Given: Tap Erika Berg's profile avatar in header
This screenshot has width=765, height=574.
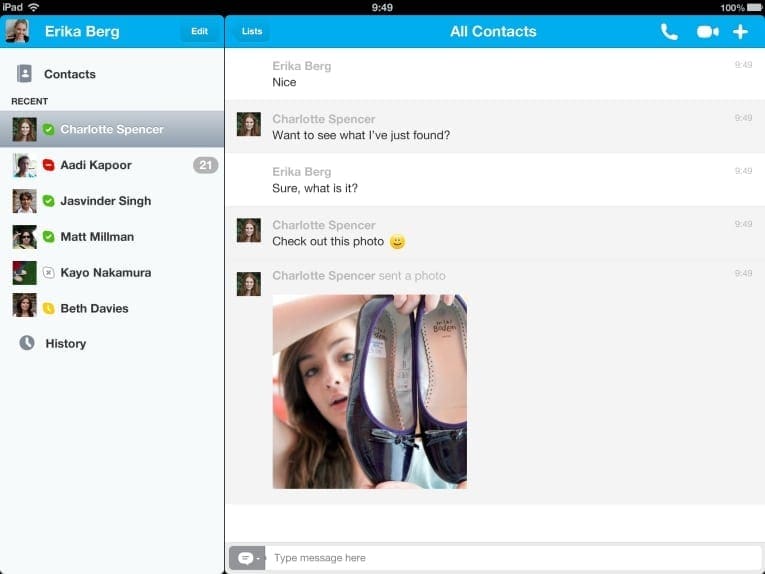Looking at the screenshot, I should pos(17,31).
